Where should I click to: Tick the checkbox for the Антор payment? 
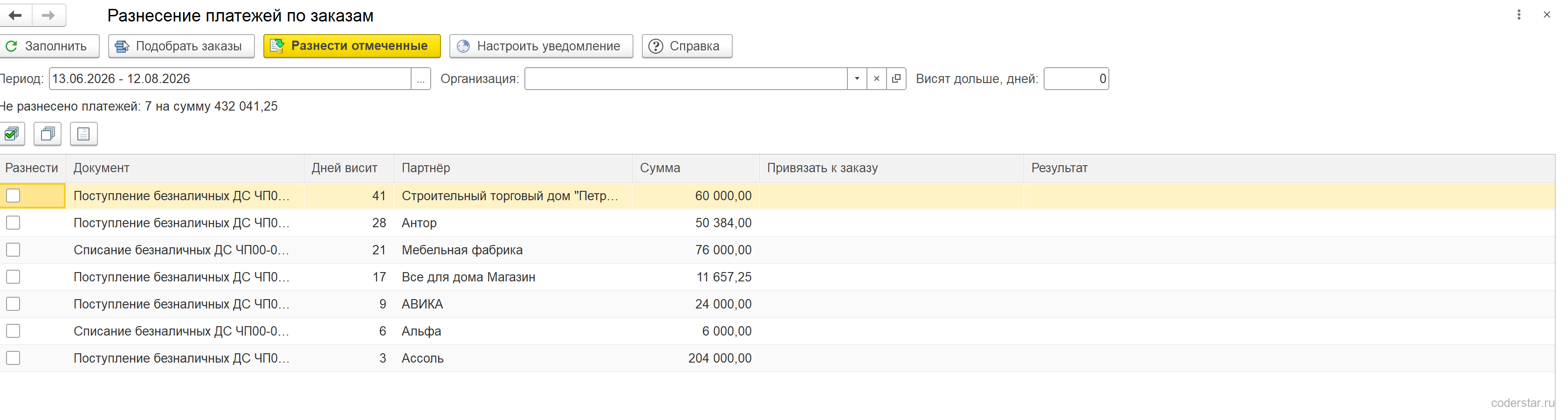pyautogui.click(x=14, y=223)
